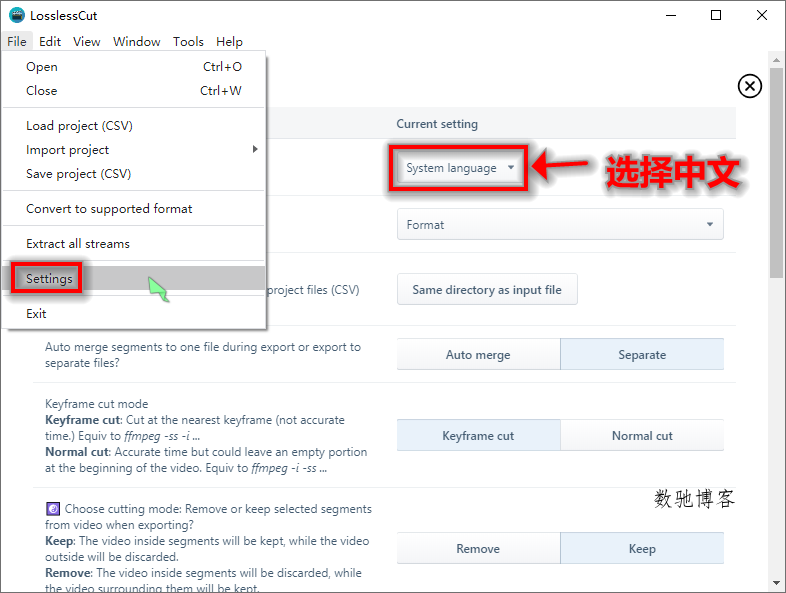Click the scrollbar down arrow

coord(776,583)
